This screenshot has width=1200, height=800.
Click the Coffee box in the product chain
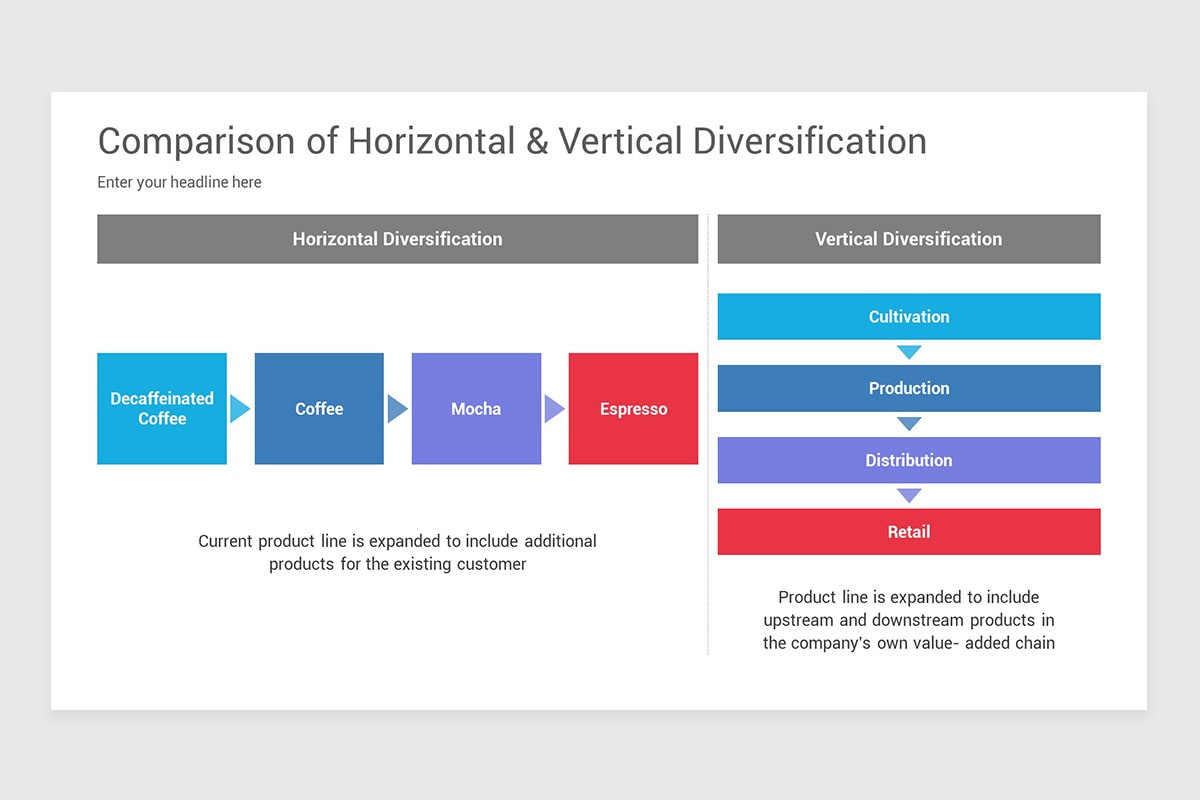click(319, 409)
